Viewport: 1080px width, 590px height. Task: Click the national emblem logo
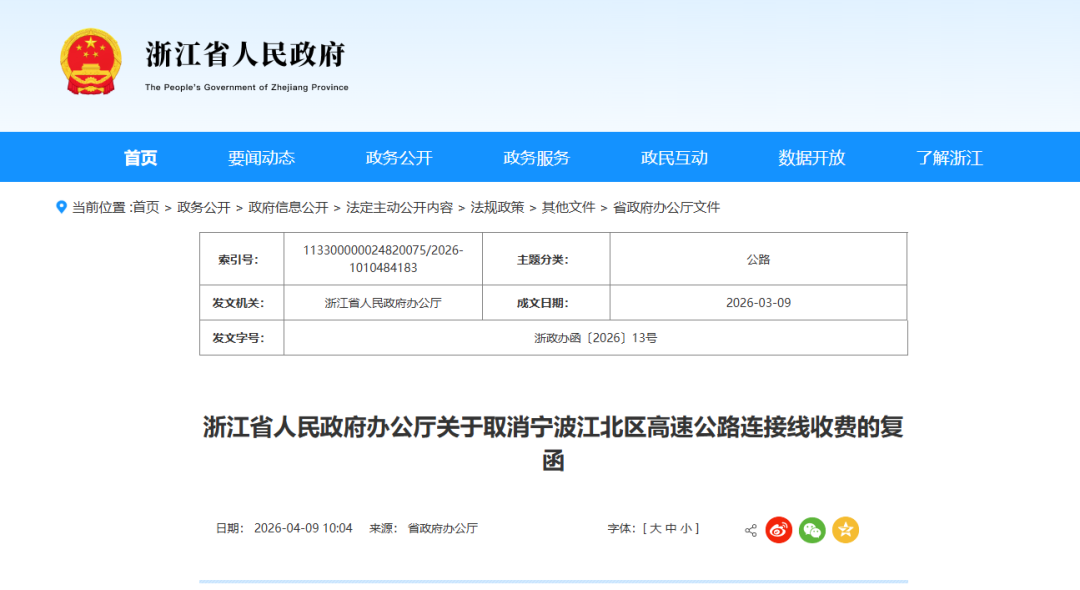[91, 62]
